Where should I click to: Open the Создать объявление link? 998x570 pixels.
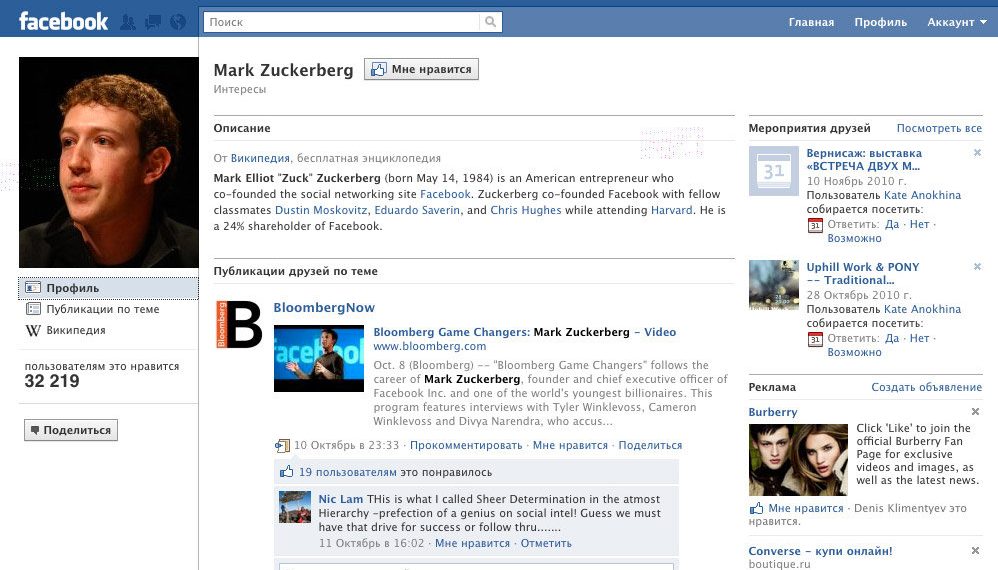[926, 387]
